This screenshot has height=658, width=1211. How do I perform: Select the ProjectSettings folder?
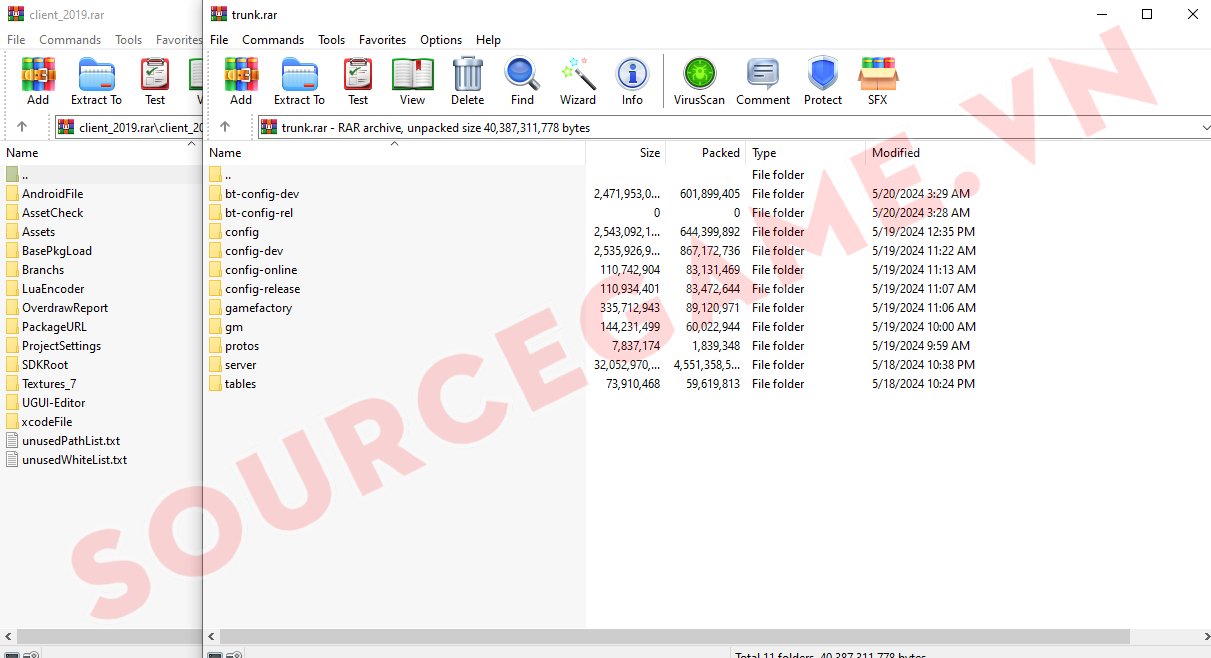point(61,346)
